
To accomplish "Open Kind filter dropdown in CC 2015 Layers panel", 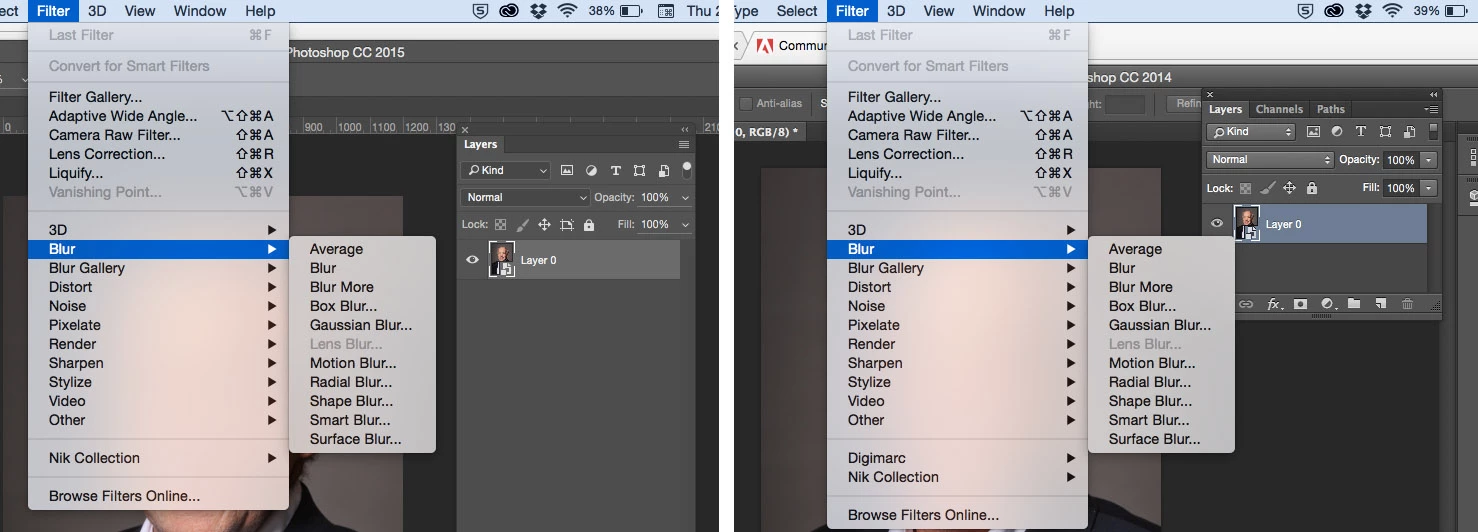I will [505, 171].
